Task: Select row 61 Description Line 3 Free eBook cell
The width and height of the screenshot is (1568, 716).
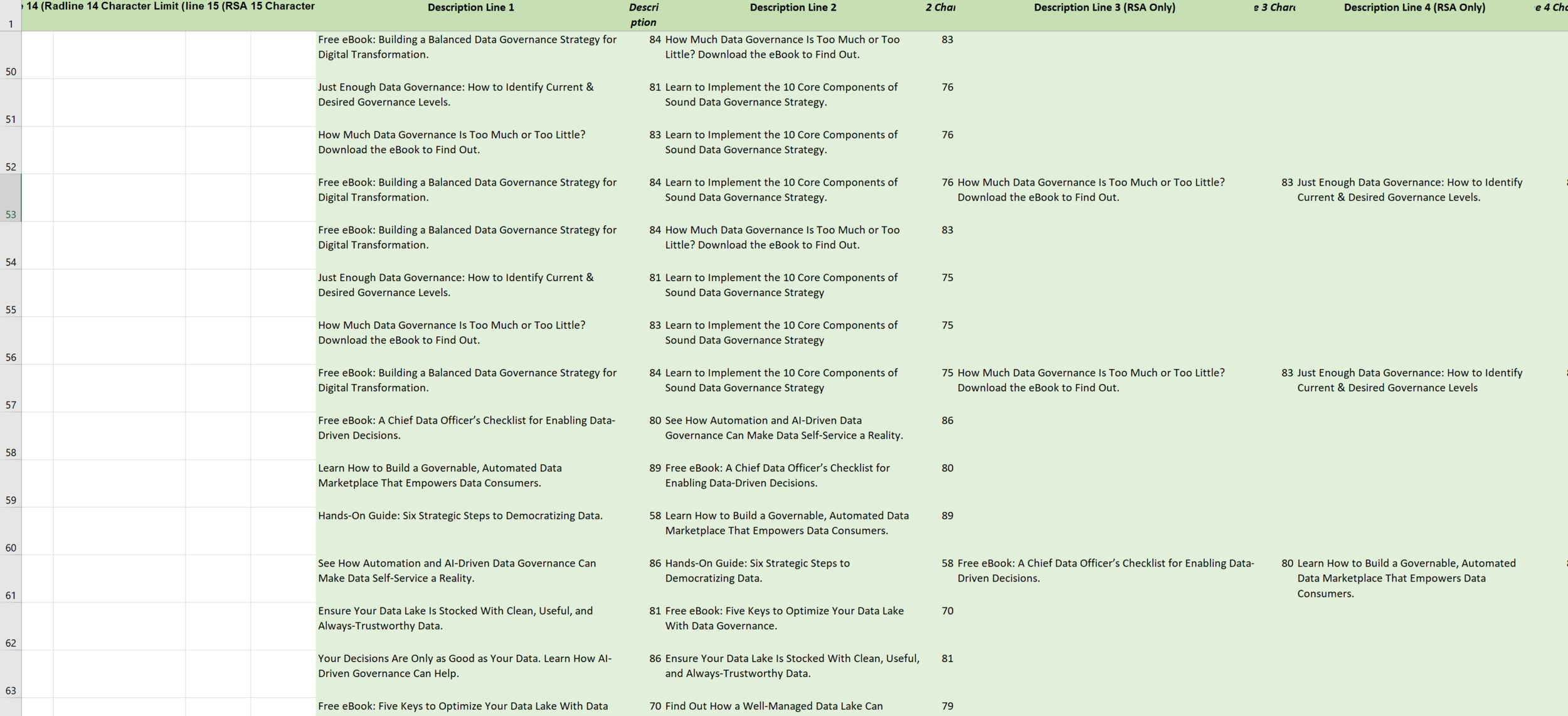Action: (1104, 571)
